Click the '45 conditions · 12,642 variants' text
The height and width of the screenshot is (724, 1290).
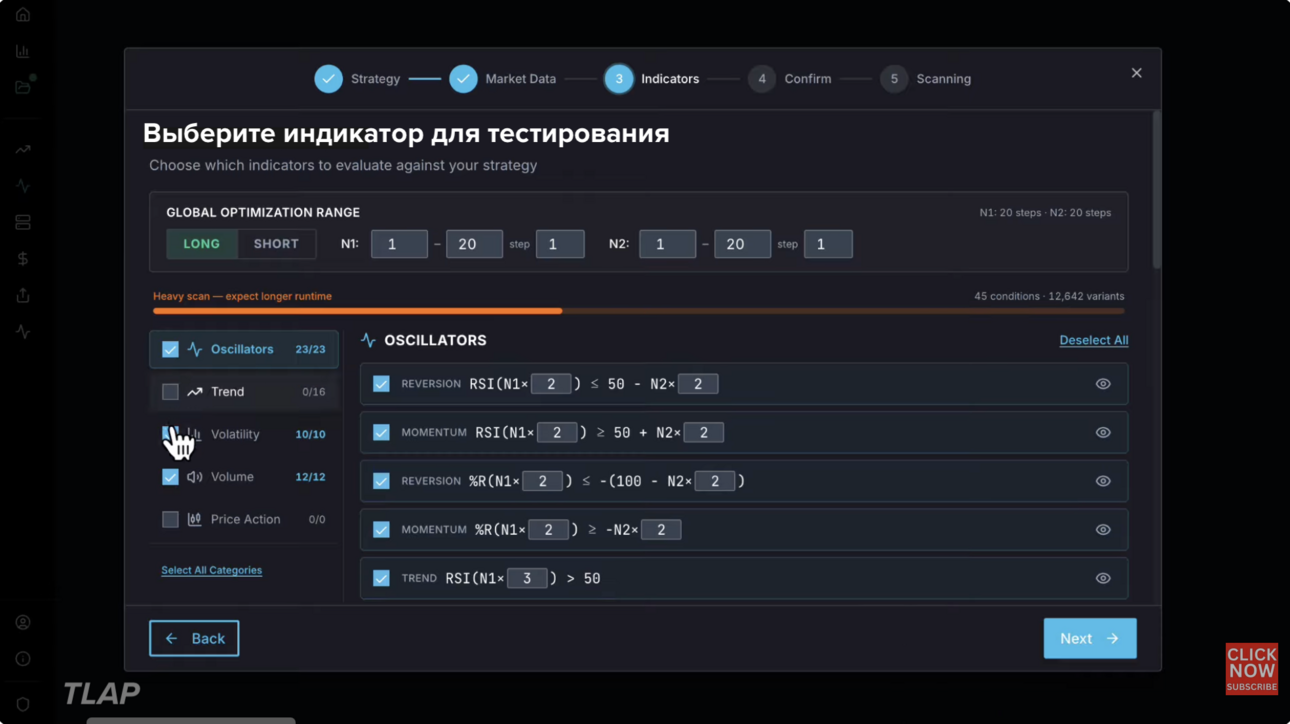pyautogui.click(x=1049, y=296)
